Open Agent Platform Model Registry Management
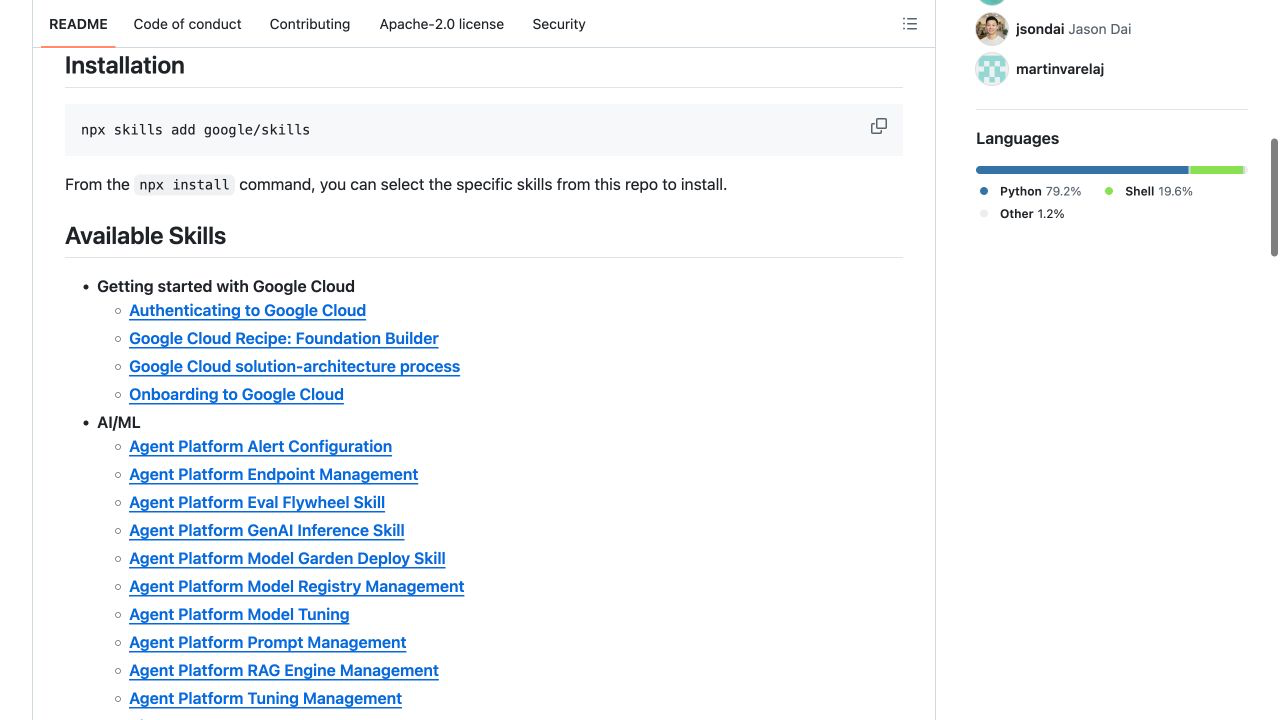 tap(296, 586)
